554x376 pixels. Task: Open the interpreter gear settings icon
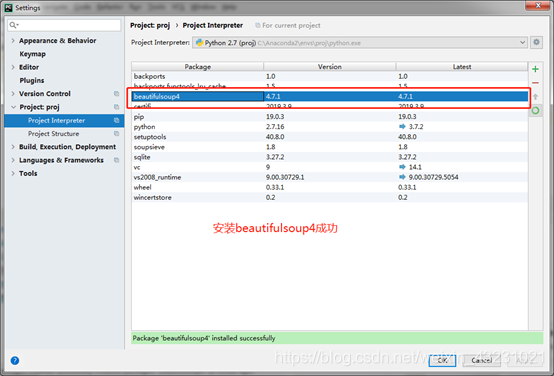[536, 42]
